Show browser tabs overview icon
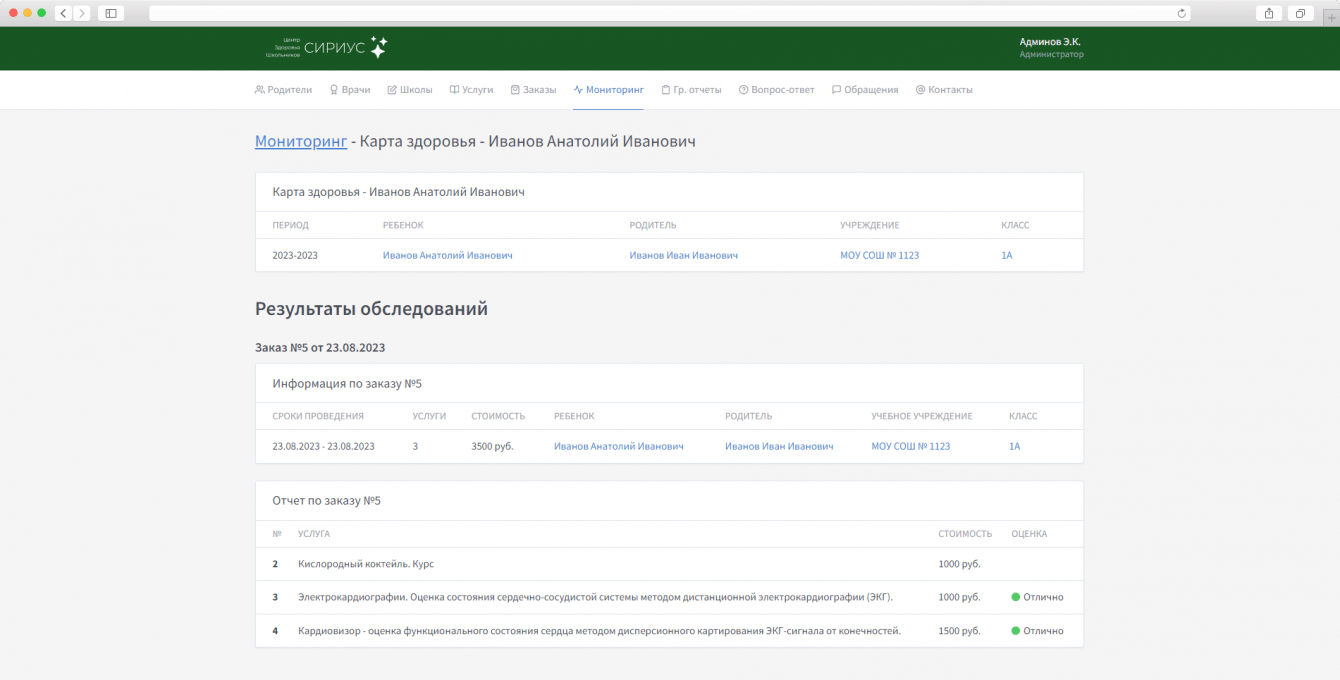Screen dimensions: 1340x680 [x=1300, y=13]
